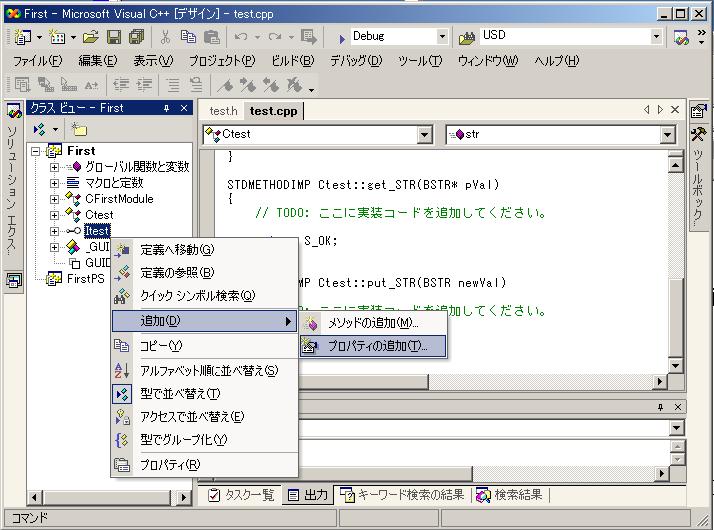Viewport: 714px width, 530px height.
Task: Click the Copy toolbar icon
Action: point(188,37)
